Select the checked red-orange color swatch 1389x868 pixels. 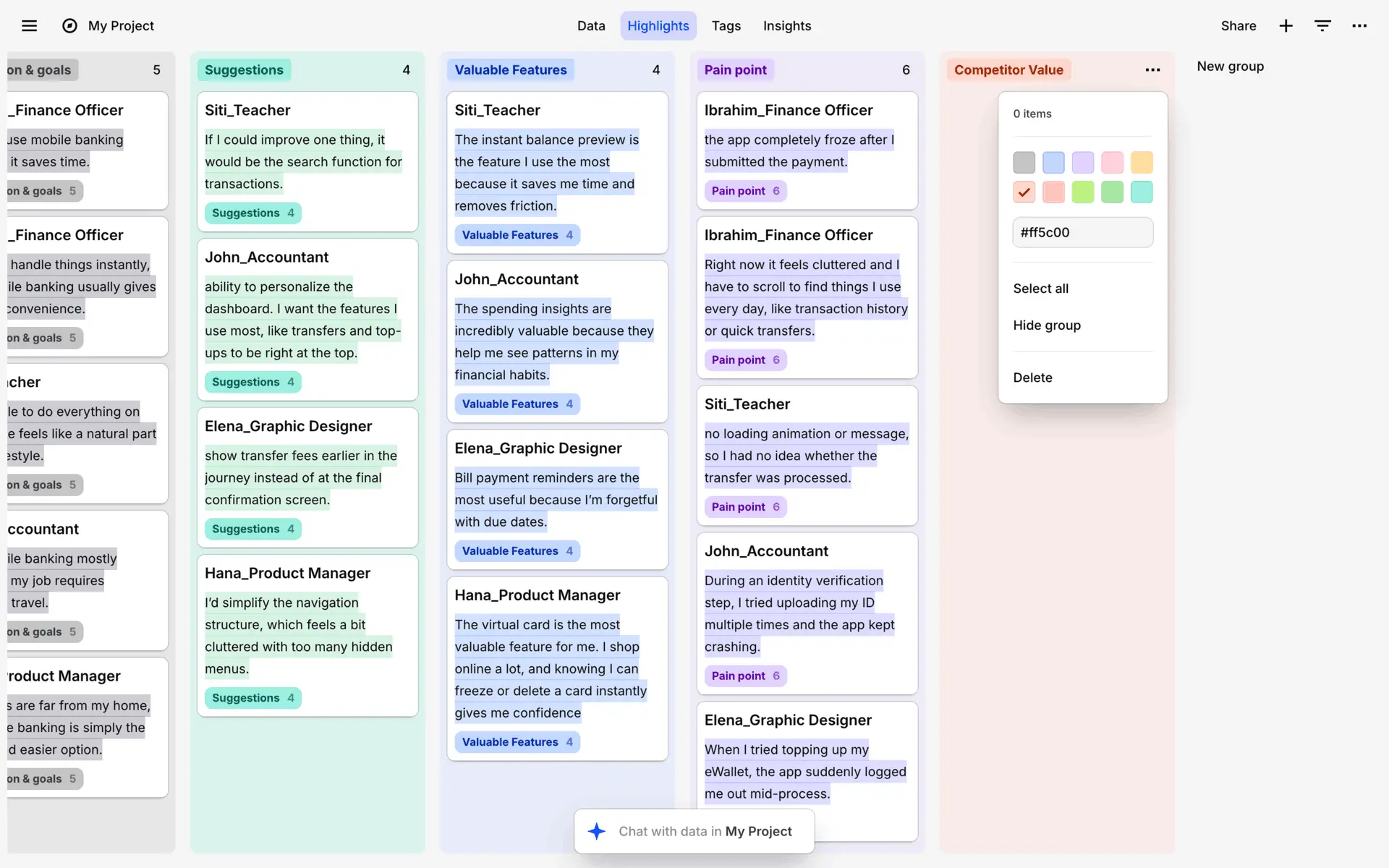[1024, 192]
